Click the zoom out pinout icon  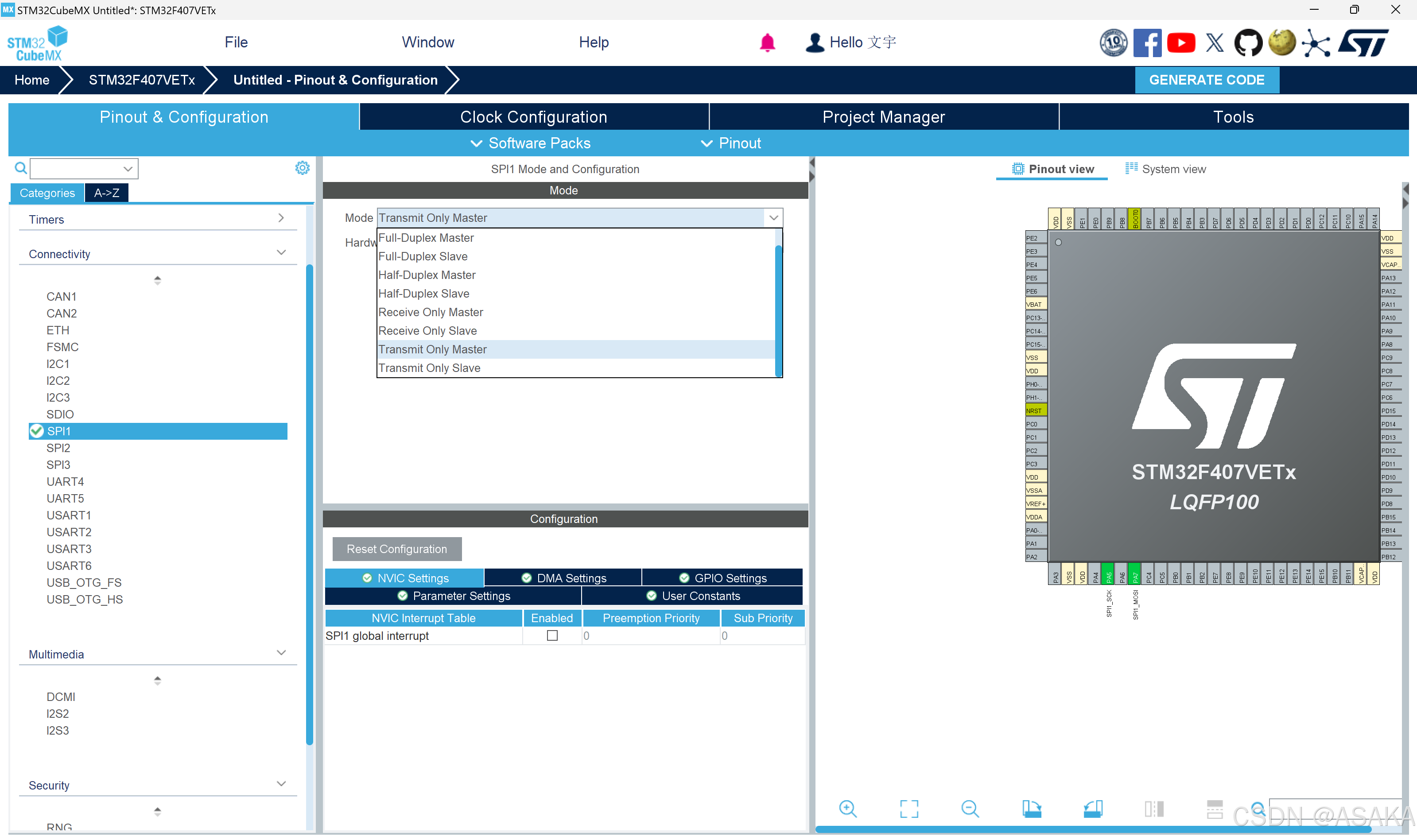click(970, 808)
